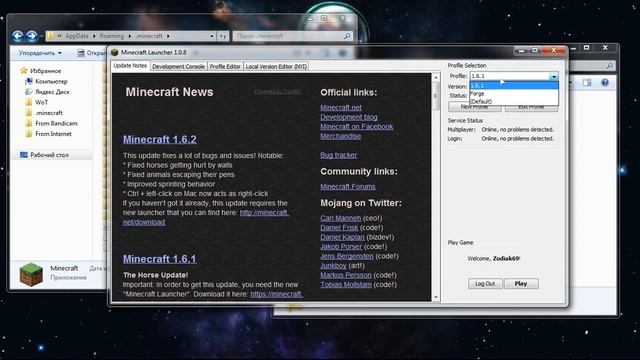Open Daniel Kaplan's Twitter link

coord(342,237)
